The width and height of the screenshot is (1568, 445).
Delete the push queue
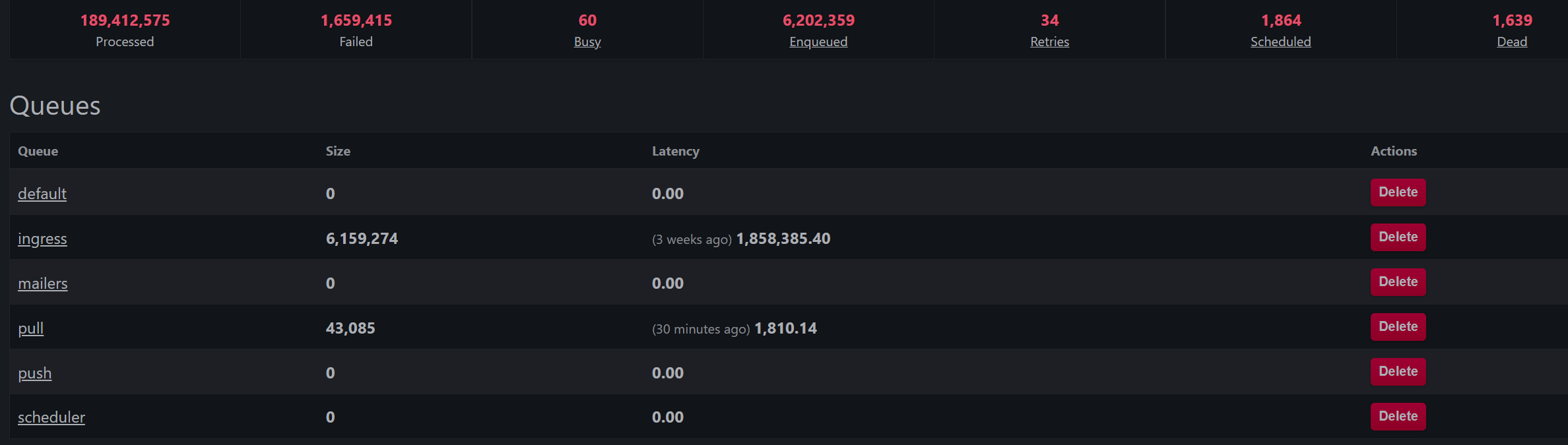pos(1398,372)
